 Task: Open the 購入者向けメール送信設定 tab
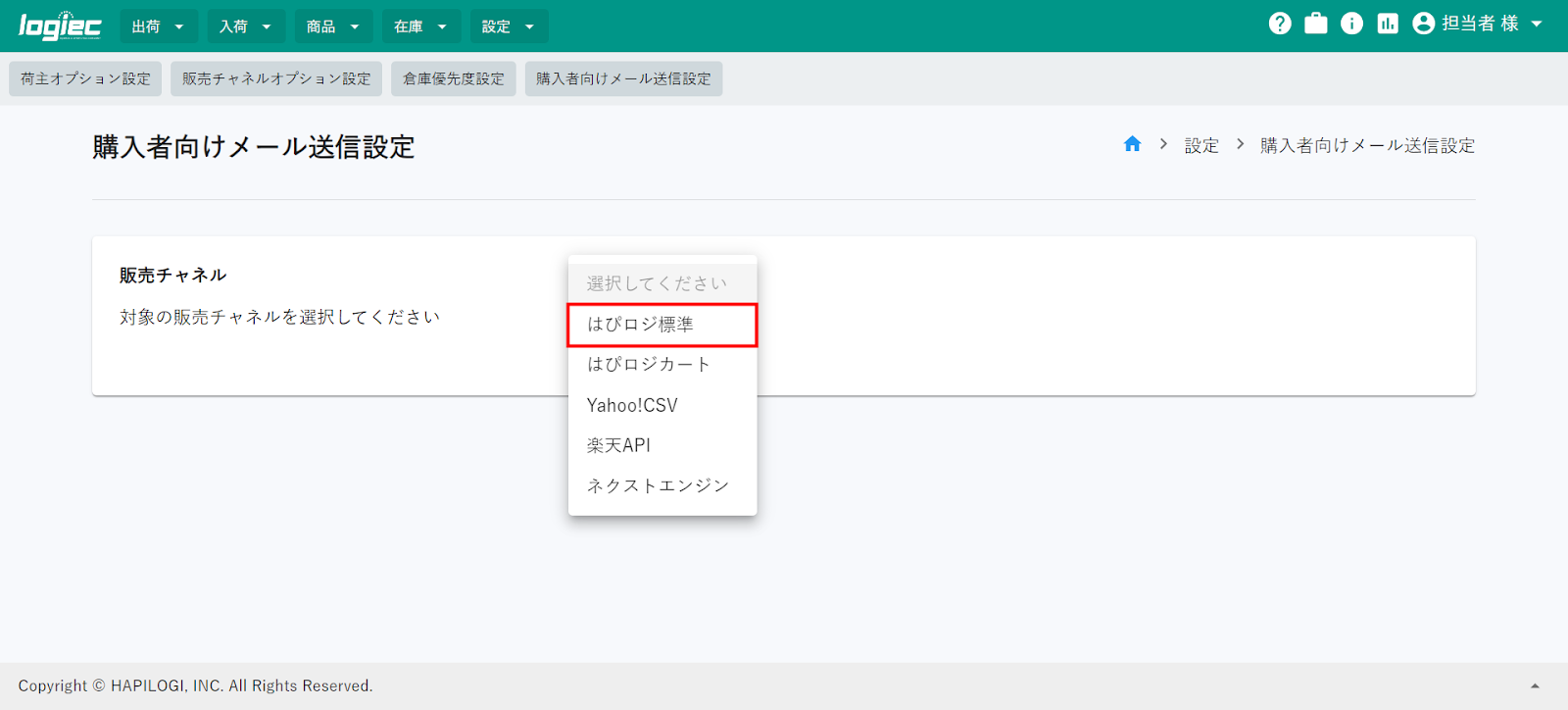623,78
